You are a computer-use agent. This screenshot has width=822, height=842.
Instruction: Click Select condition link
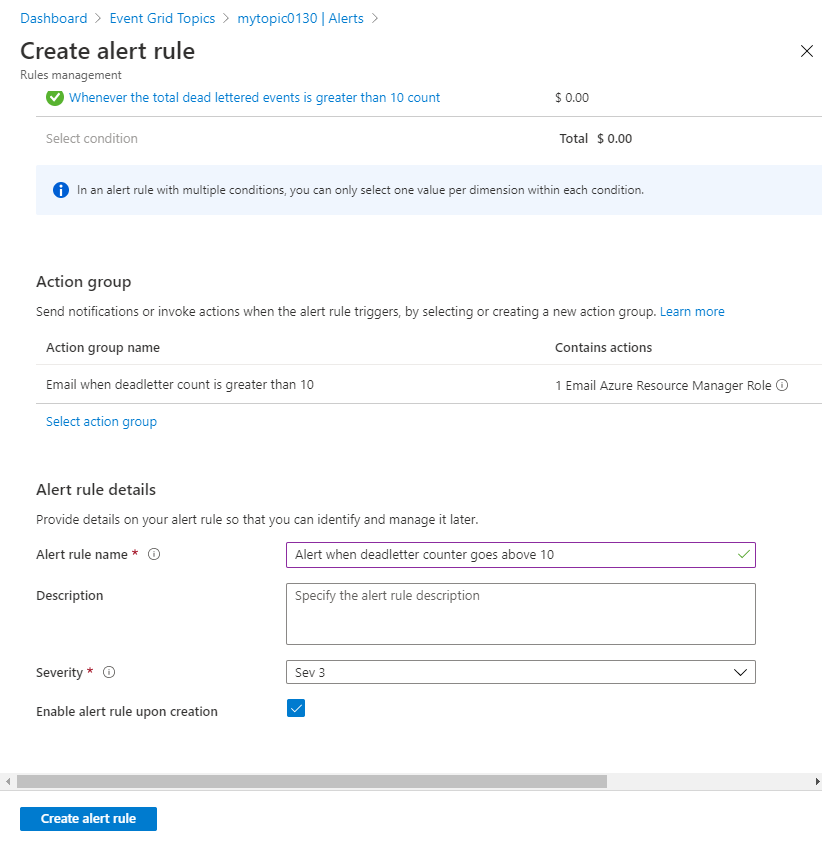(x=92, y=139)
